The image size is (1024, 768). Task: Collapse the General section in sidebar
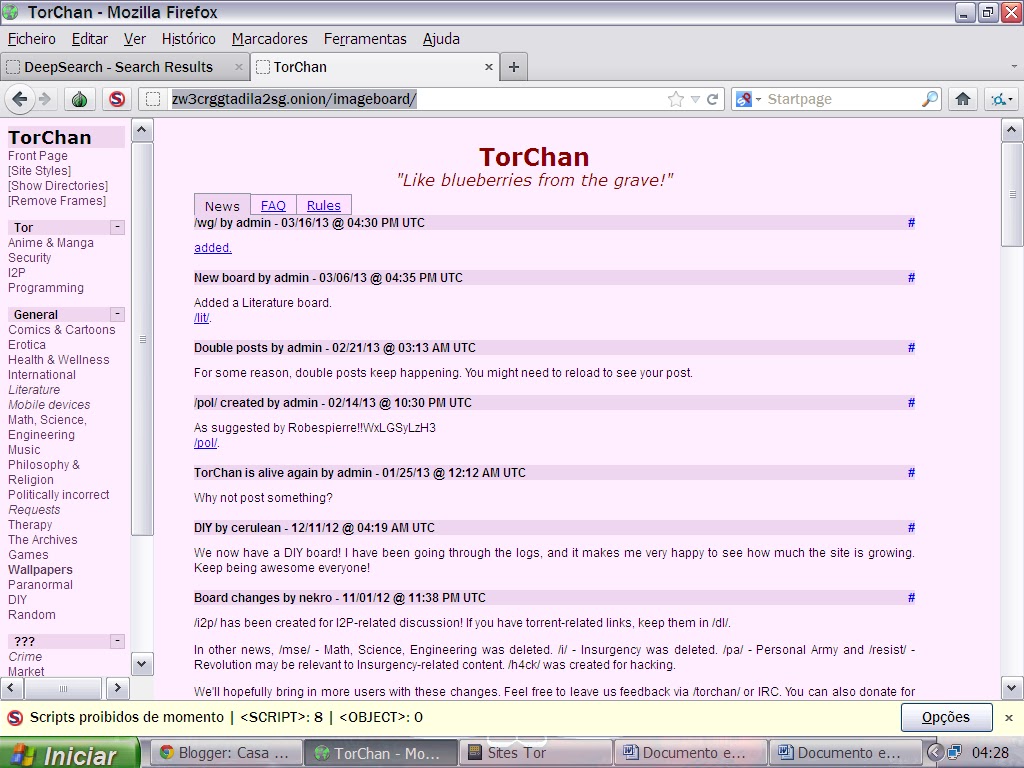[117, 313]
